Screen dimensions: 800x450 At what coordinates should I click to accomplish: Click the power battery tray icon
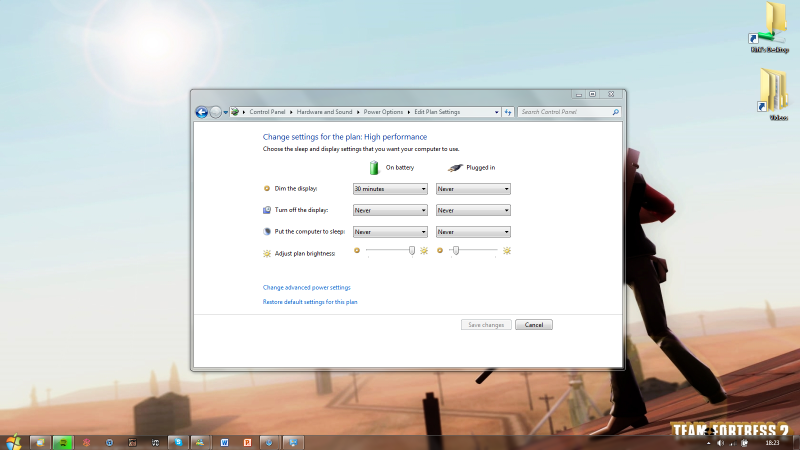tap(745, 443)
